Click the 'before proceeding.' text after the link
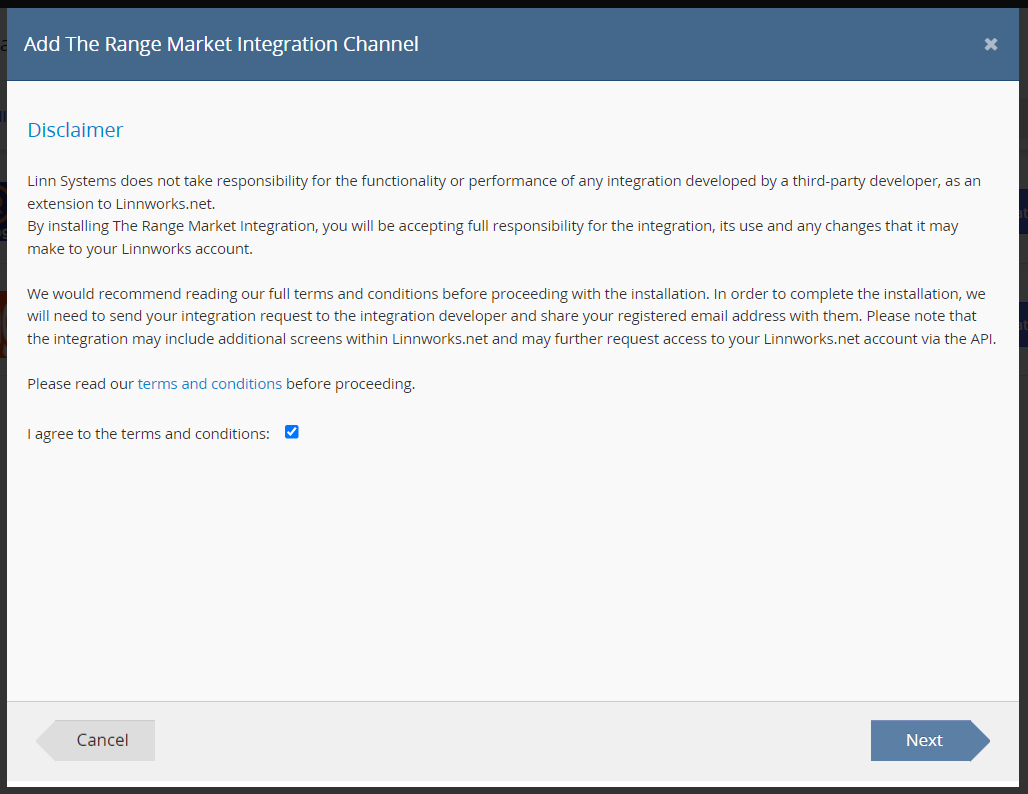1028x794 pixels. [351, 384]
